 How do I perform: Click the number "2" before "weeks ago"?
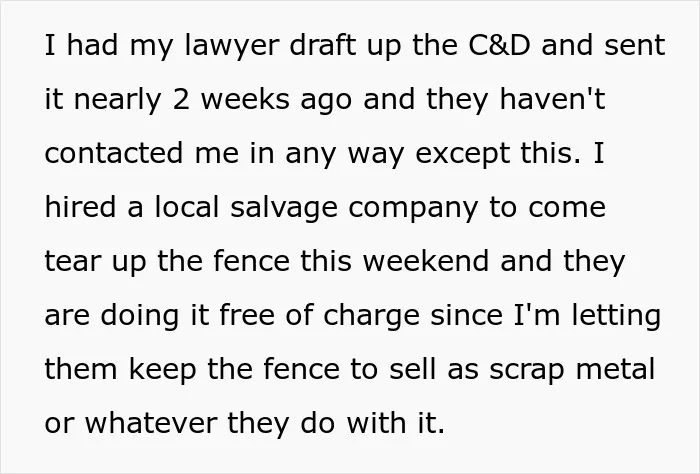(x=181, y=99)
